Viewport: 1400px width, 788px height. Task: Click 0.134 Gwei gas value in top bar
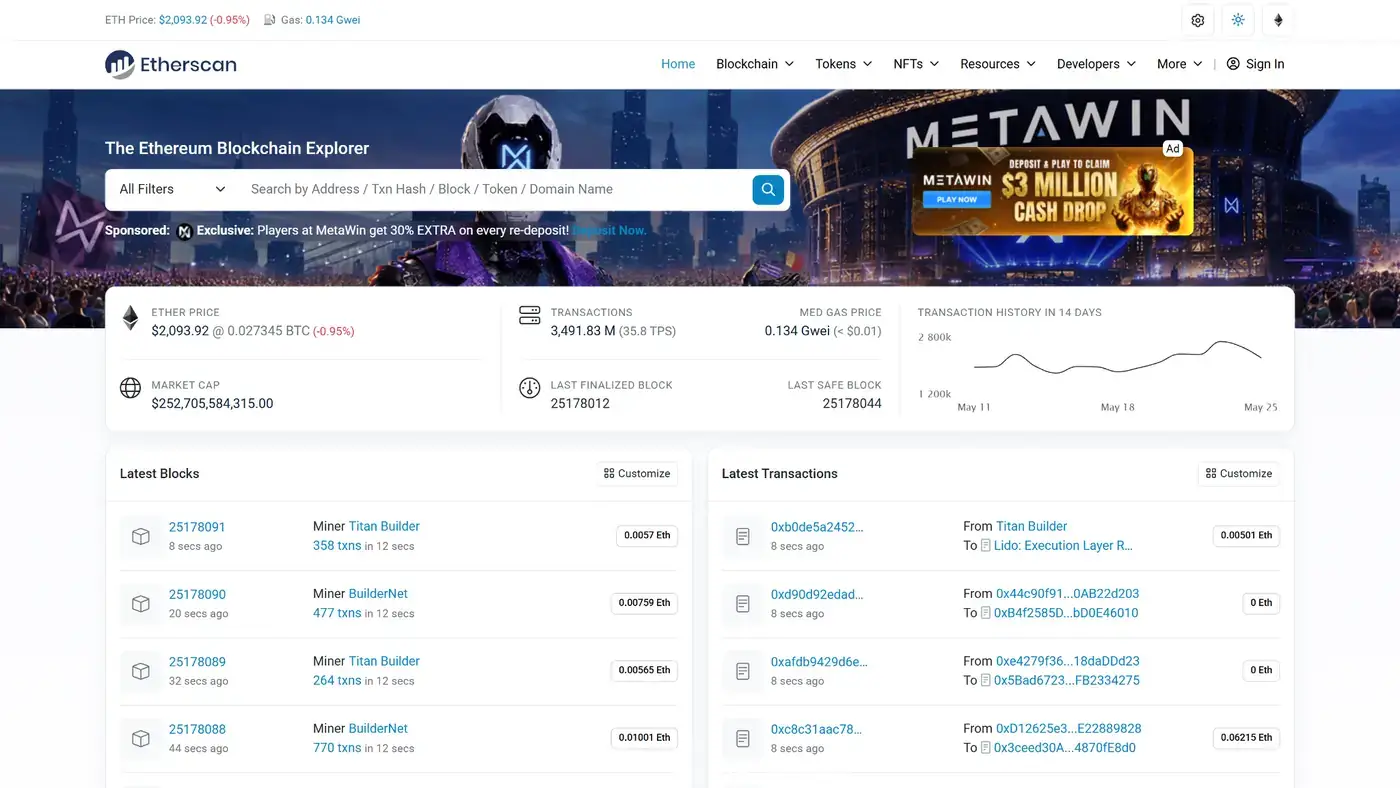[333, 20]
